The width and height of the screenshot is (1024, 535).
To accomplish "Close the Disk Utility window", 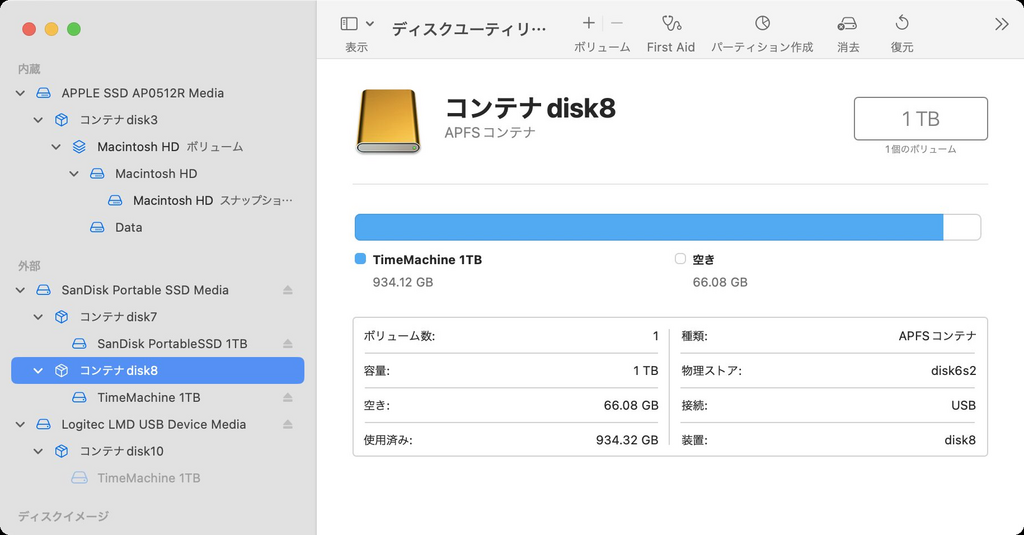I will pyautogui.click(x=29, y=29).
